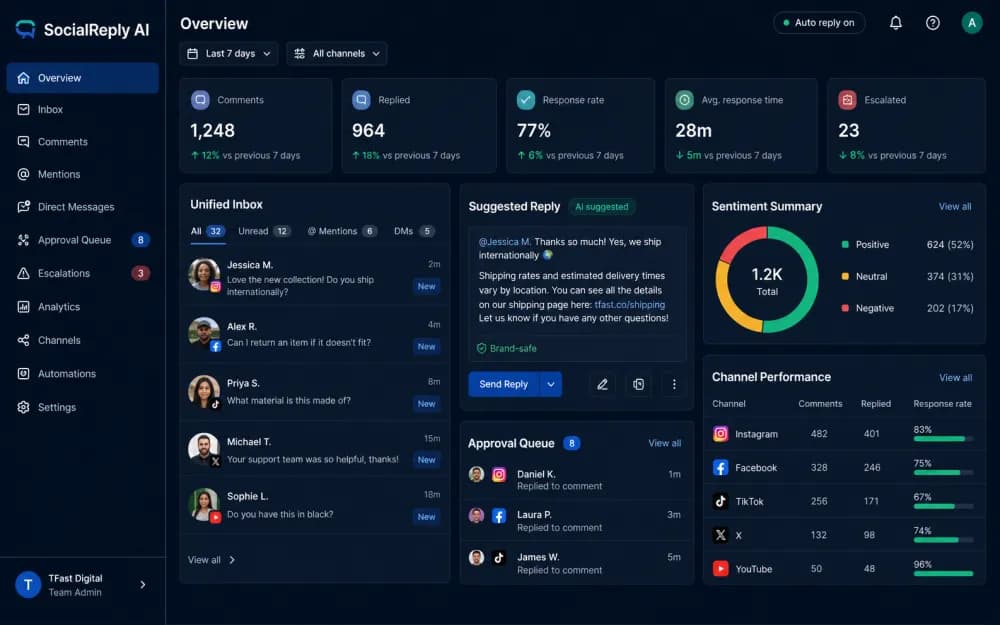
Task: Open Overview in the sidebar
Action: pyautogui.click(x=82, y=78)
